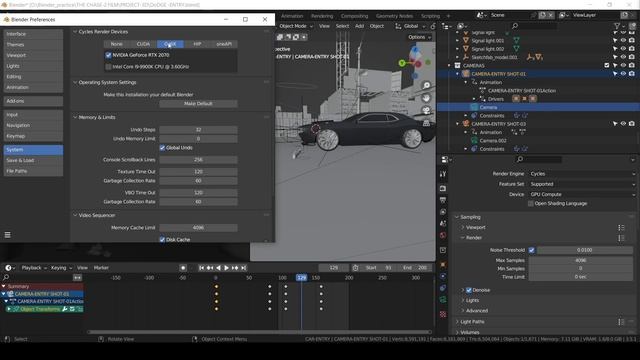Click the viewport pan hand gizmo
640x360 pixels.
point(426,98)
